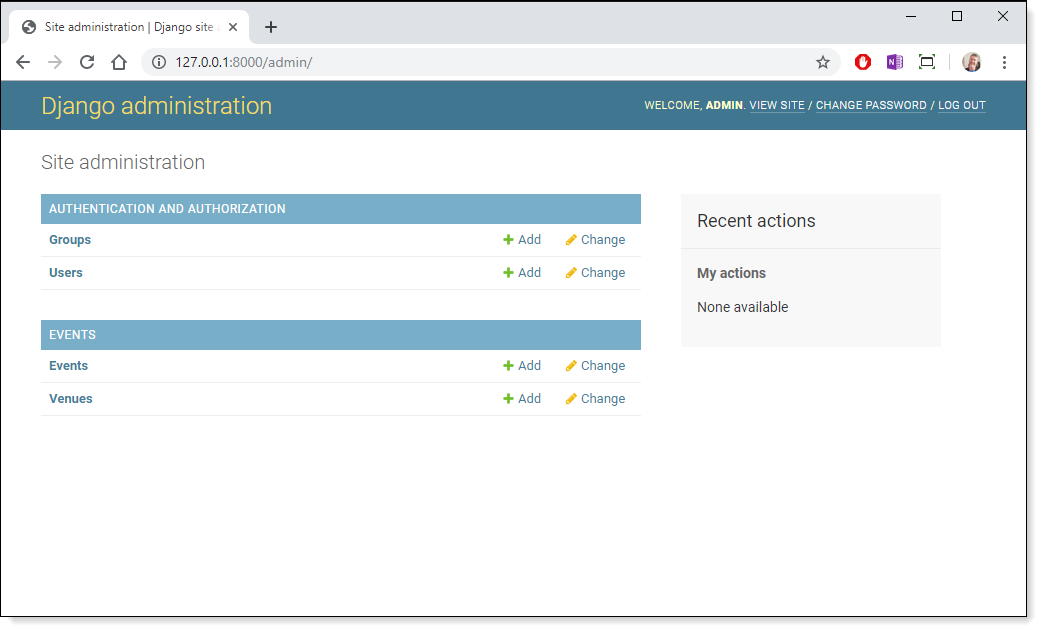1042x632 pixels.
Task: Open the OneNote clipper extension icon
Action: [894, 62]
